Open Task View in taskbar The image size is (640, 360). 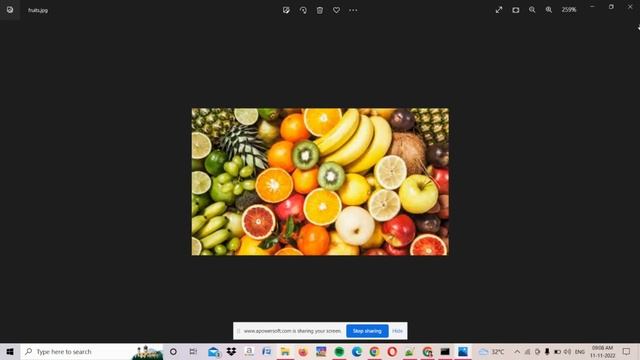pyautogui.click(x=193, y=351)
